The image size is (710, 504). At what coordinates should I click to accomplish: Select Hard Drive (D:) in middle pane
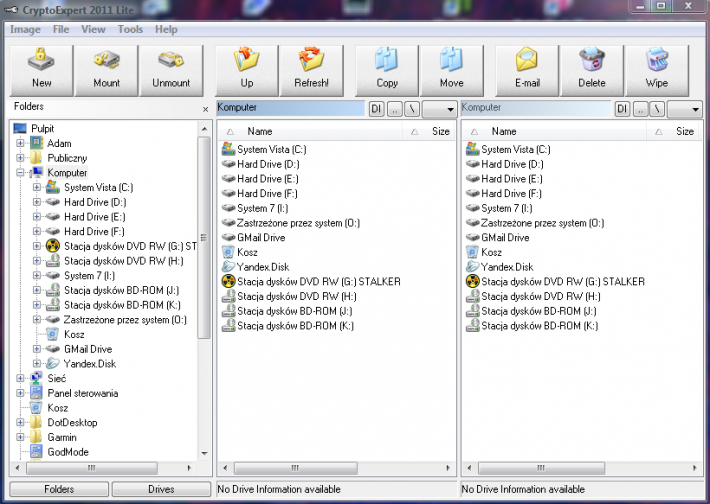point(260,164)
